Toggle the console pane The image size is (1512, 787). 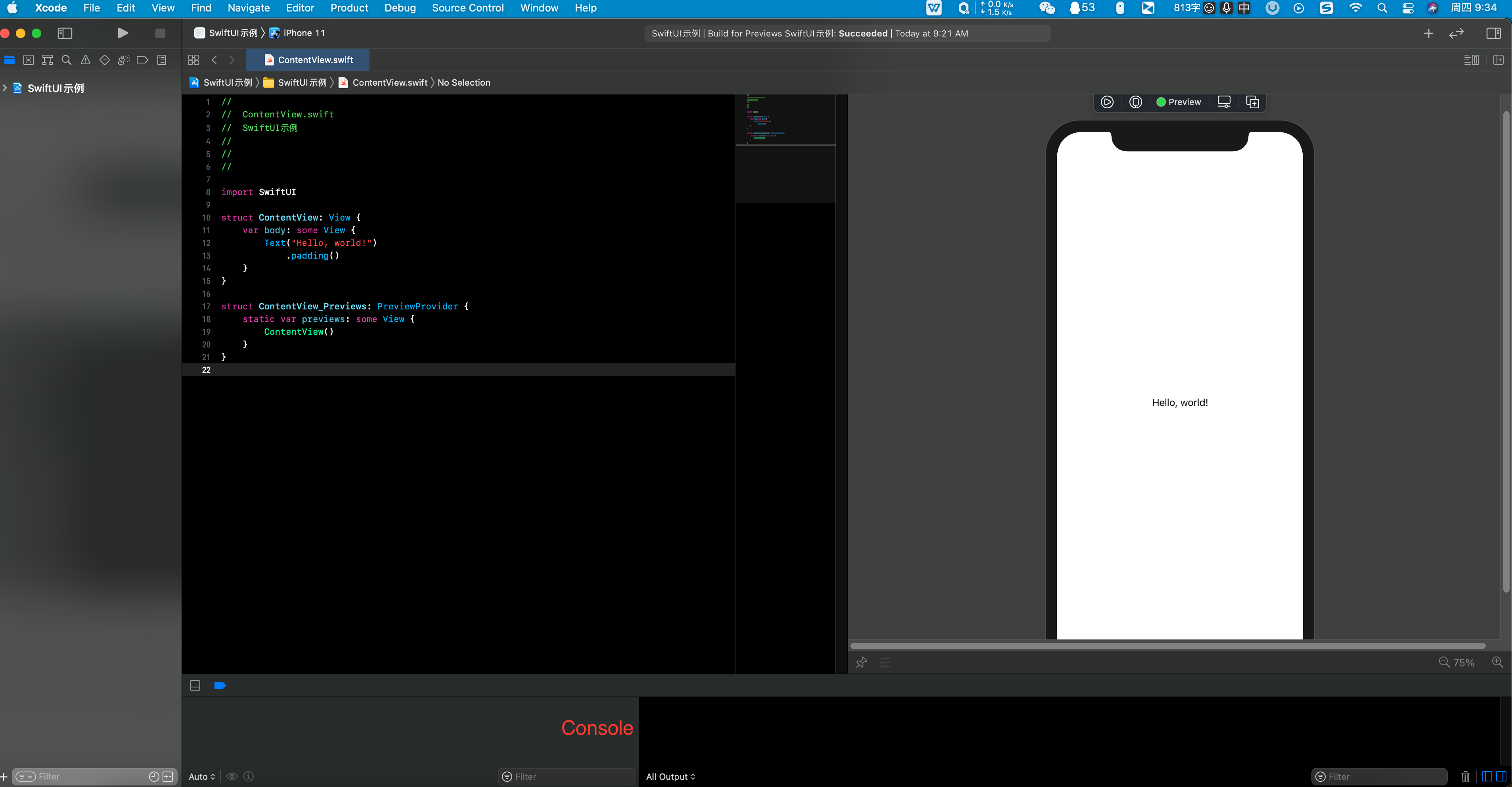coord(1501,776)
